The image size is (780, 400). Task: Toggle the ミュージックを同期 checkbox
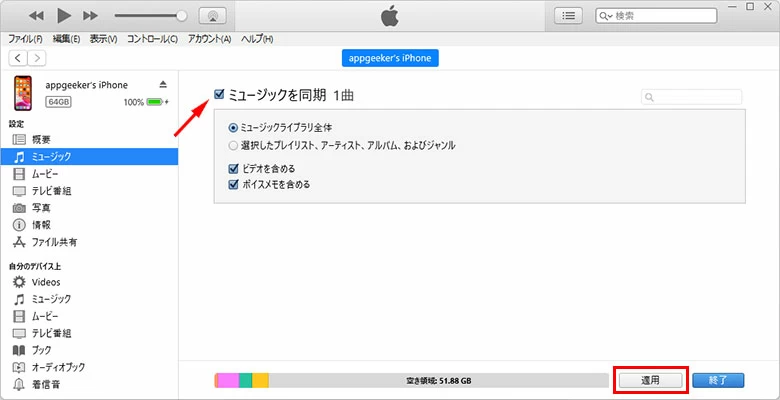[x=219, y=95]
